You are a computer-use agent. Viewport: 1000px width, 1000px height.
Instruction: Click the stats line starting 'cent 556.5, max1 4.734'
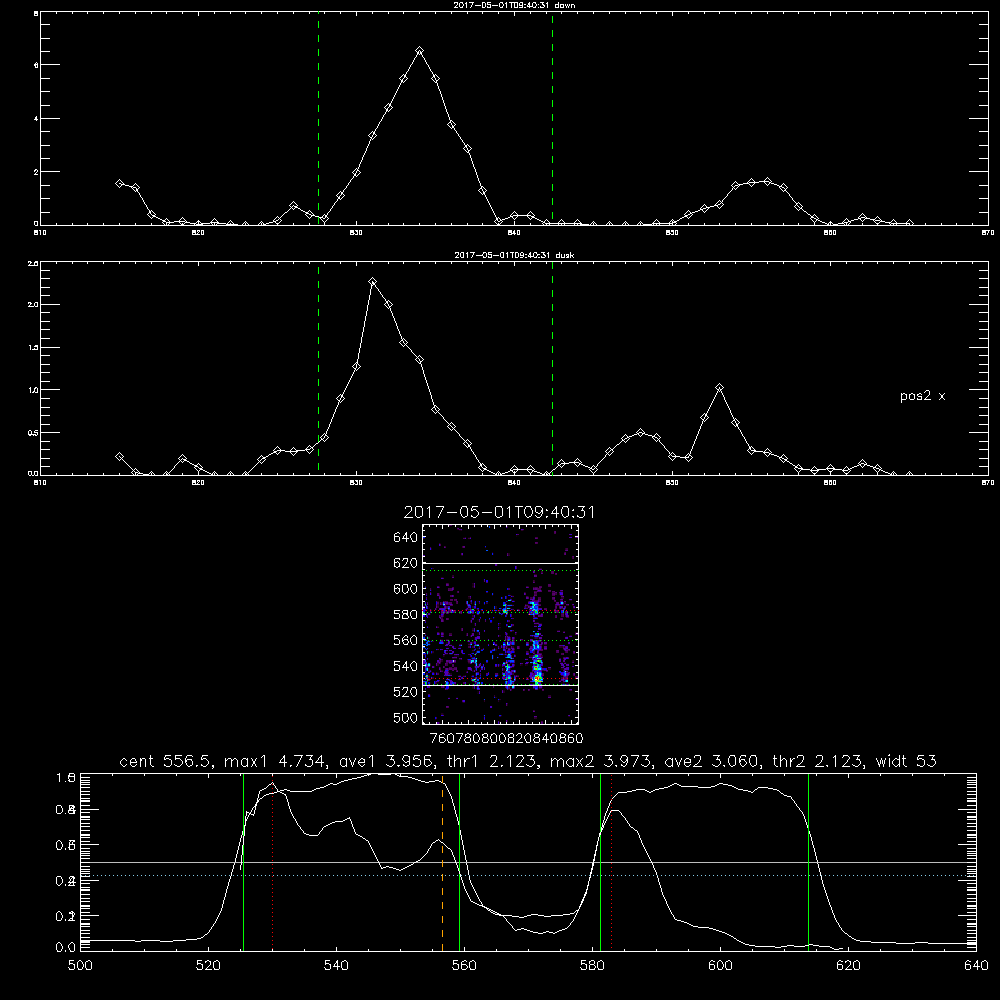[528, 761]
